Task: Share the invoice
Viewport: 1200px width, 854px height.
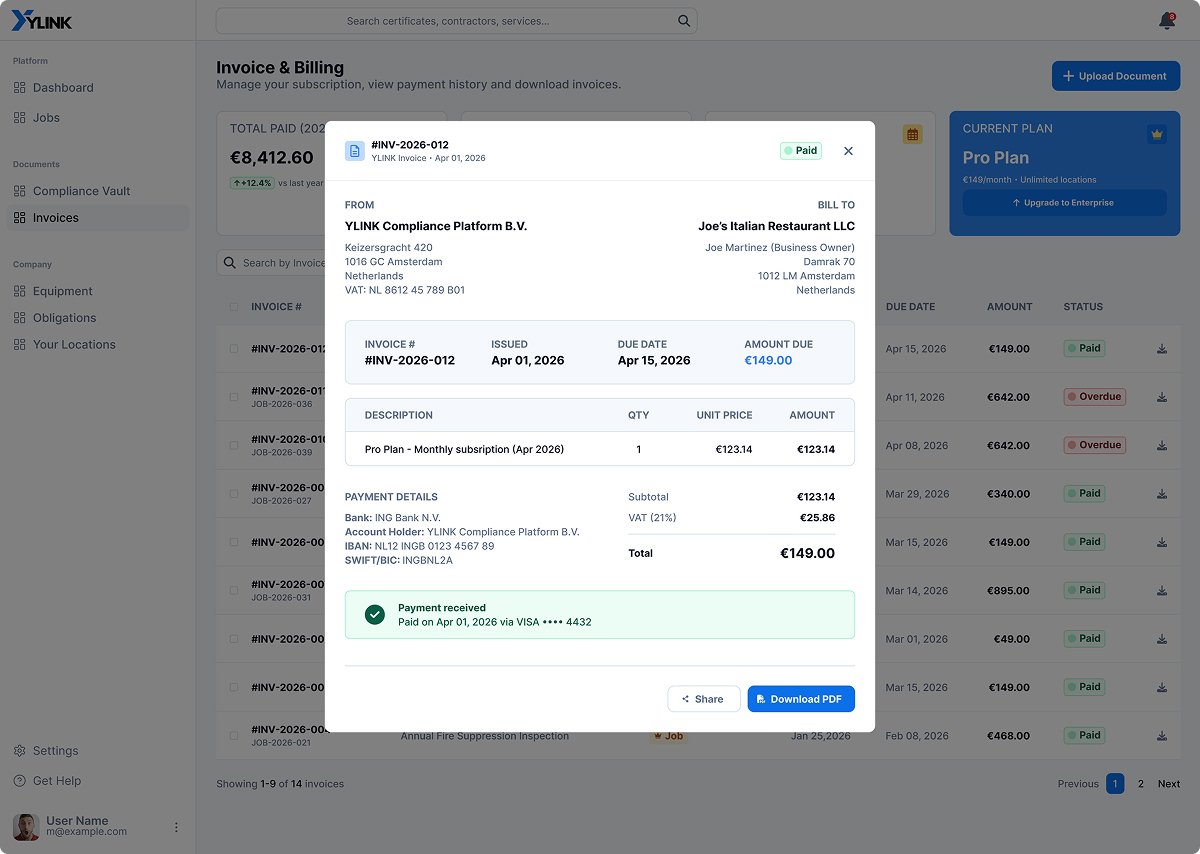Action: click(x=704, y=699)
